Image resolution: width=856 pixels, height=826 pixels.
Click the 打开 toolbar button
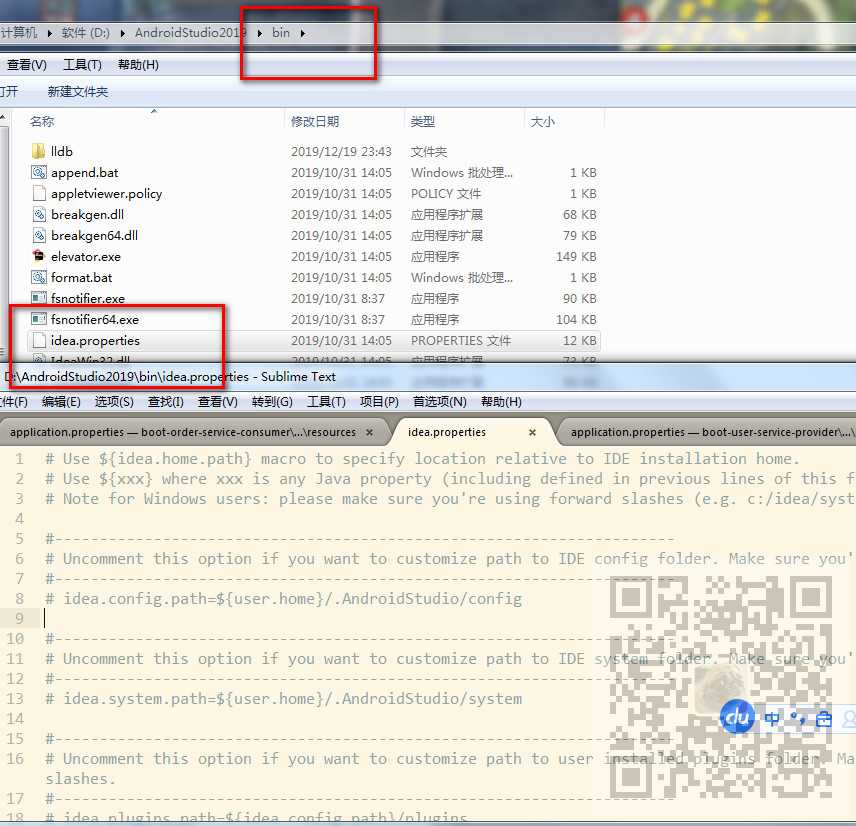pos(9,92)
